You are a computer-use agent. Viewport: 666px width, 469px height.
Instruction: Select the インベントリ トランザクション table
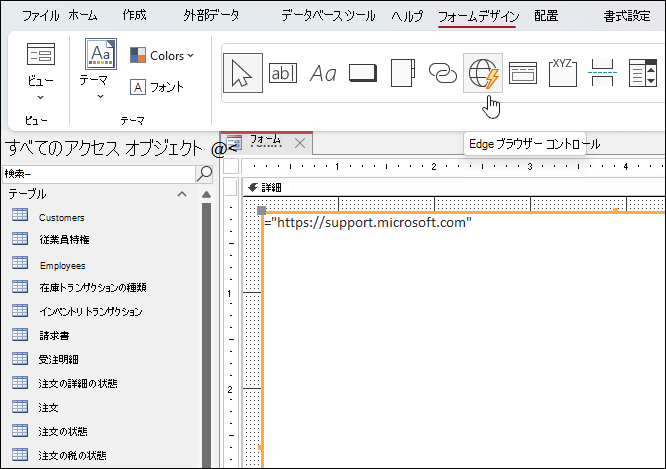pyautogui.click(x=90, y=311)
